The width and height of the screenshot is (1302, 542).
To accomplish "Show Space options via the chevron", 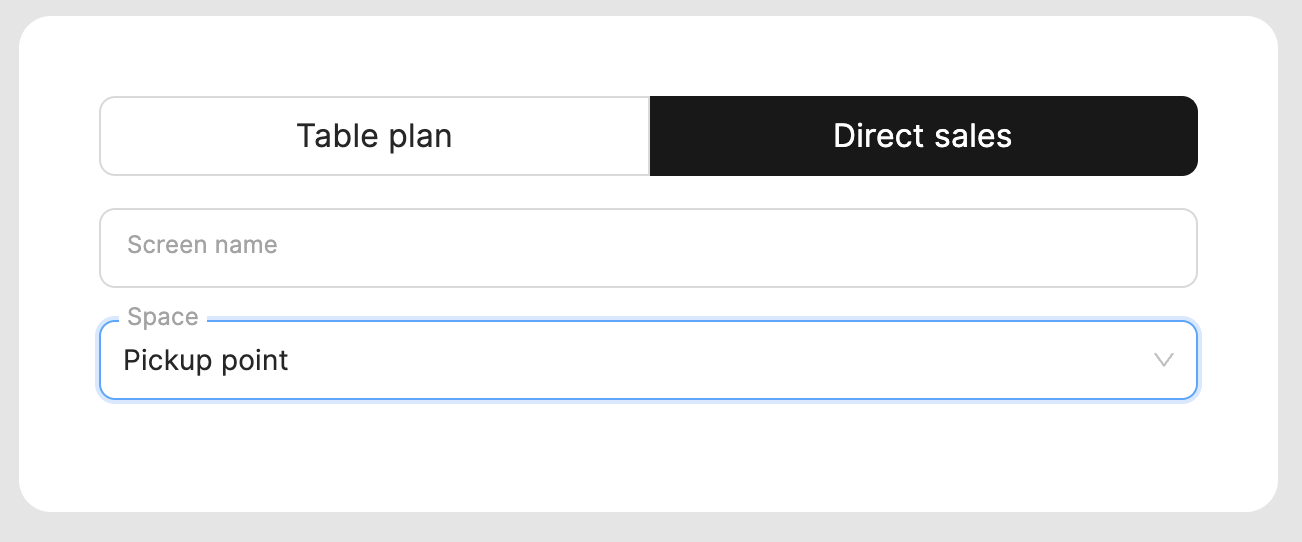I will 1163,360.
